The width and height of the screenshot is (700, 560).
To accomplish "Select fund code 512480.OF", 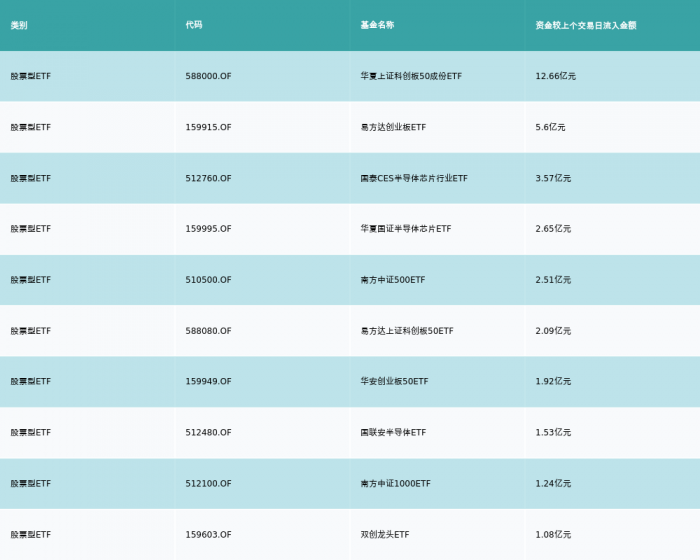I will coord(208,432).
